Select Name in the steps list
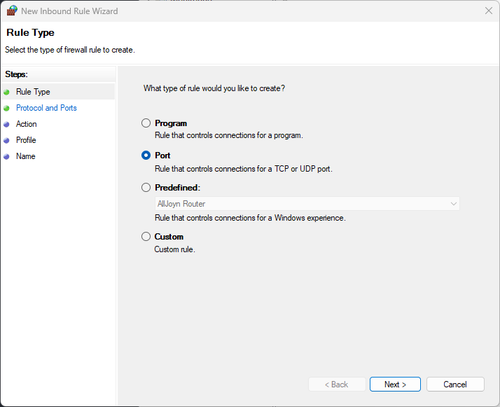The width and height of the screenshot is (500, 407). [25, 156]
